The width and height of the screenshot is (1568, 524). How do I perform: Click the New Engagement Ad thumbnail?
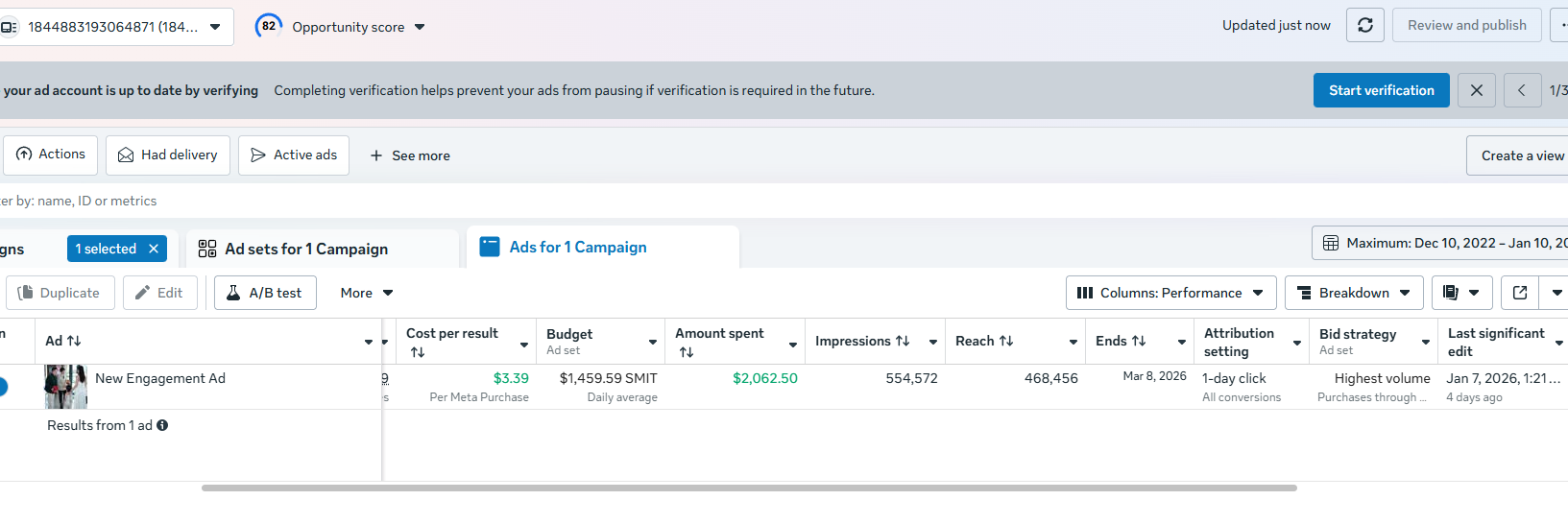coord(65,387)
